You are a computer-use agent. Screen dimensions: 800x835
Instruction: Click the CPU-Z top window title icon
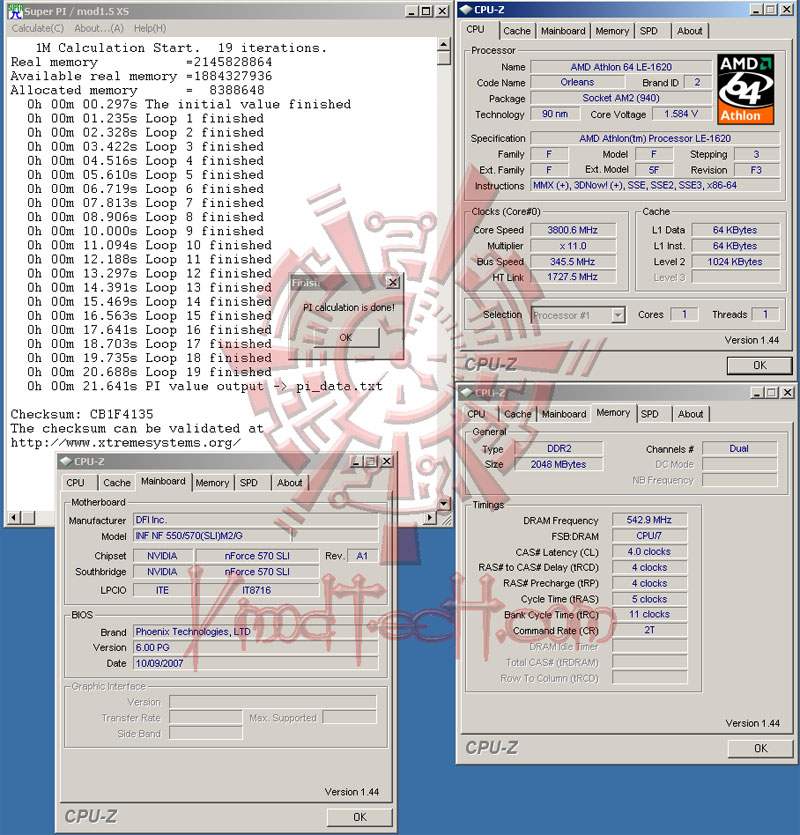coord(466,10)
